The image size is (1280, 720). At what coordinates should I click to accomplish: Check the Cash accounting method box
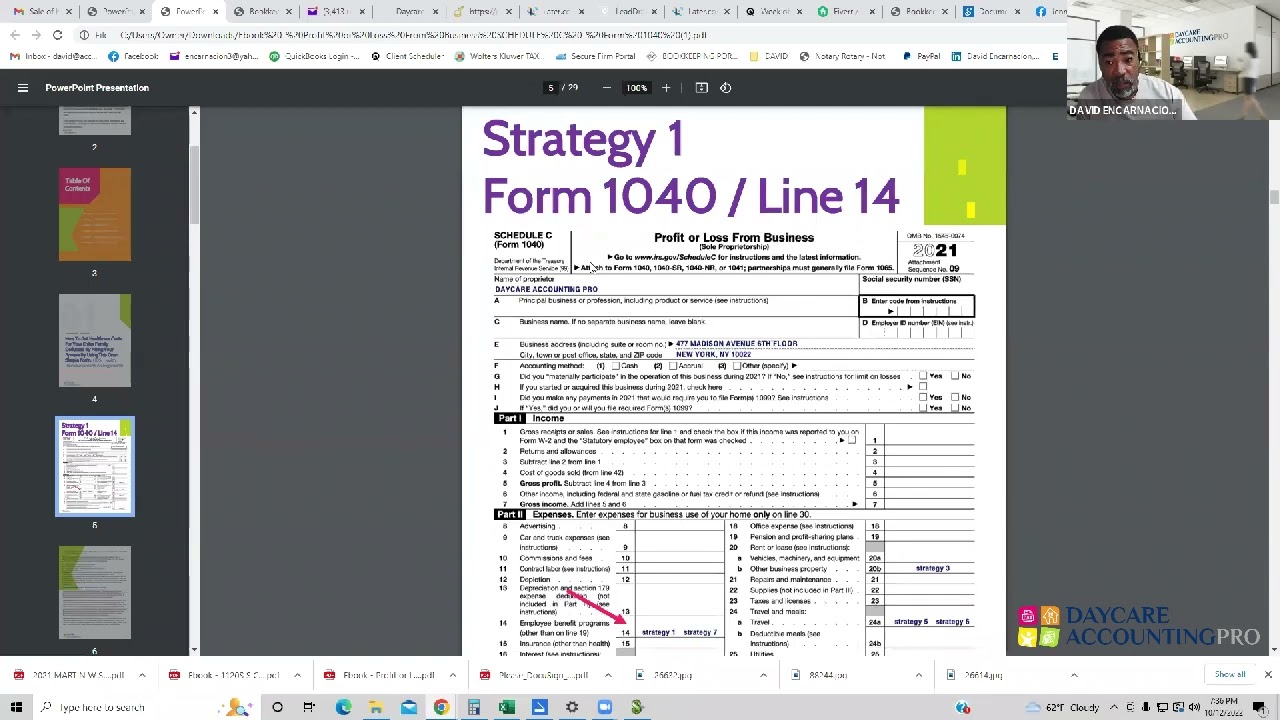click(615, 366)
